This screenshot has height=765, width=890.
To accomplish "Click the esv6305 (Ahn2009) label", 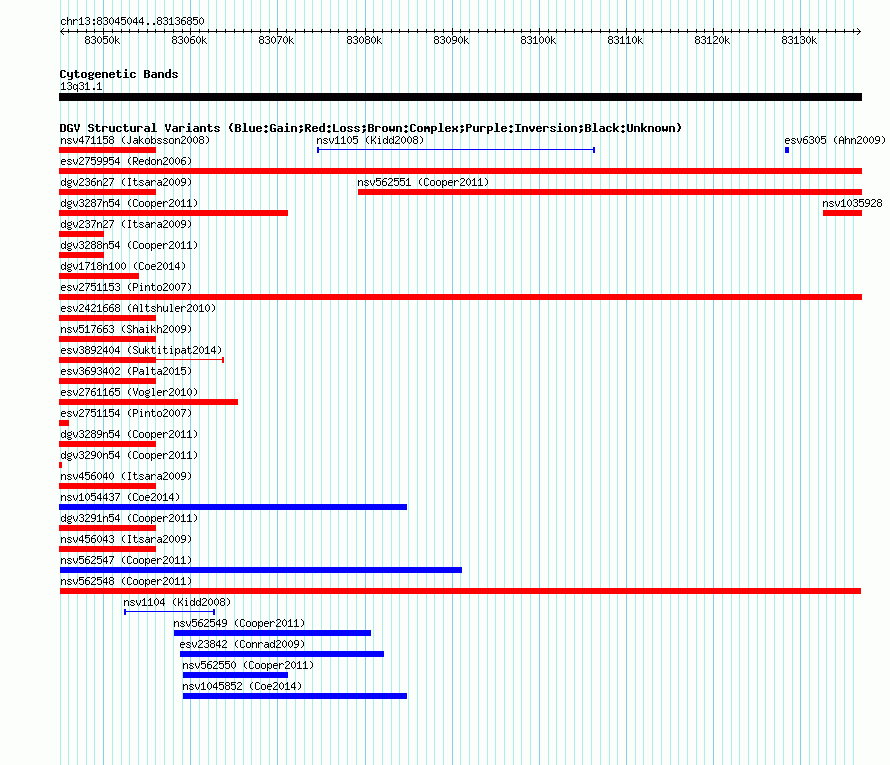I will [835, 140].
